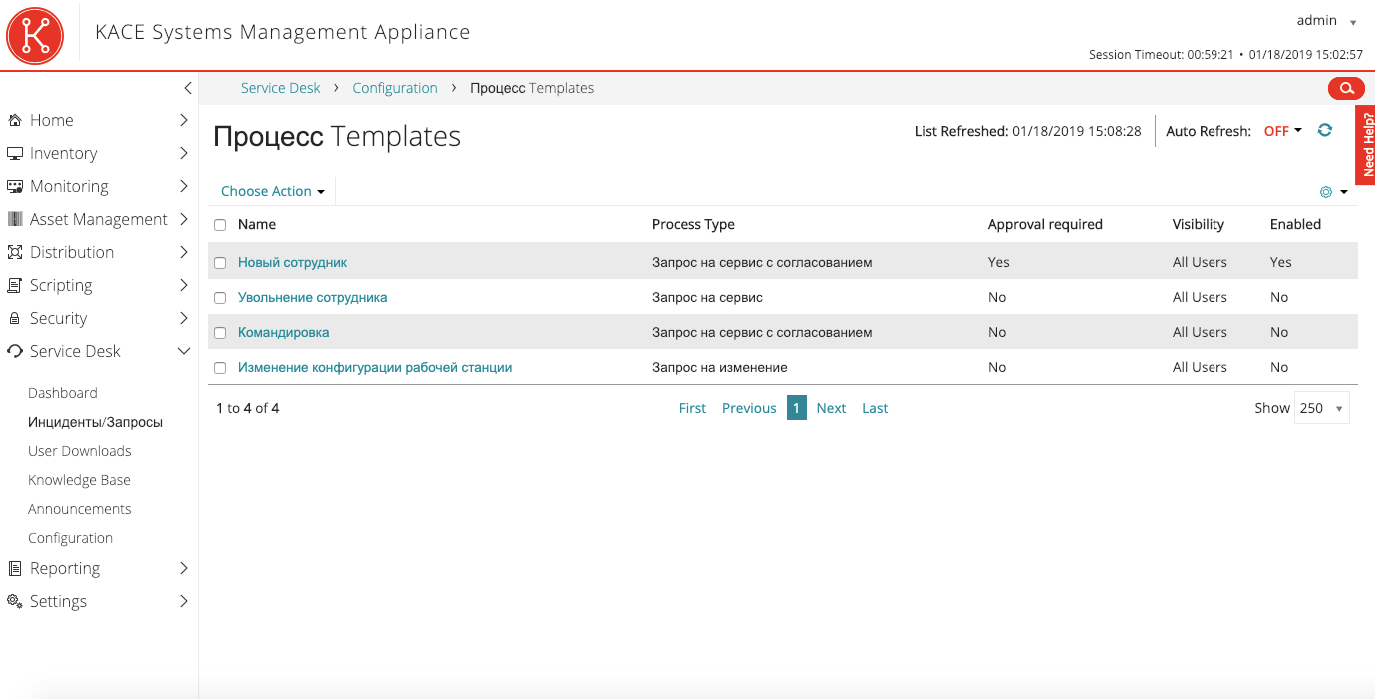Open the Choose Action dropdown
Screen dimensions: 1375x699
pos(272,191)
